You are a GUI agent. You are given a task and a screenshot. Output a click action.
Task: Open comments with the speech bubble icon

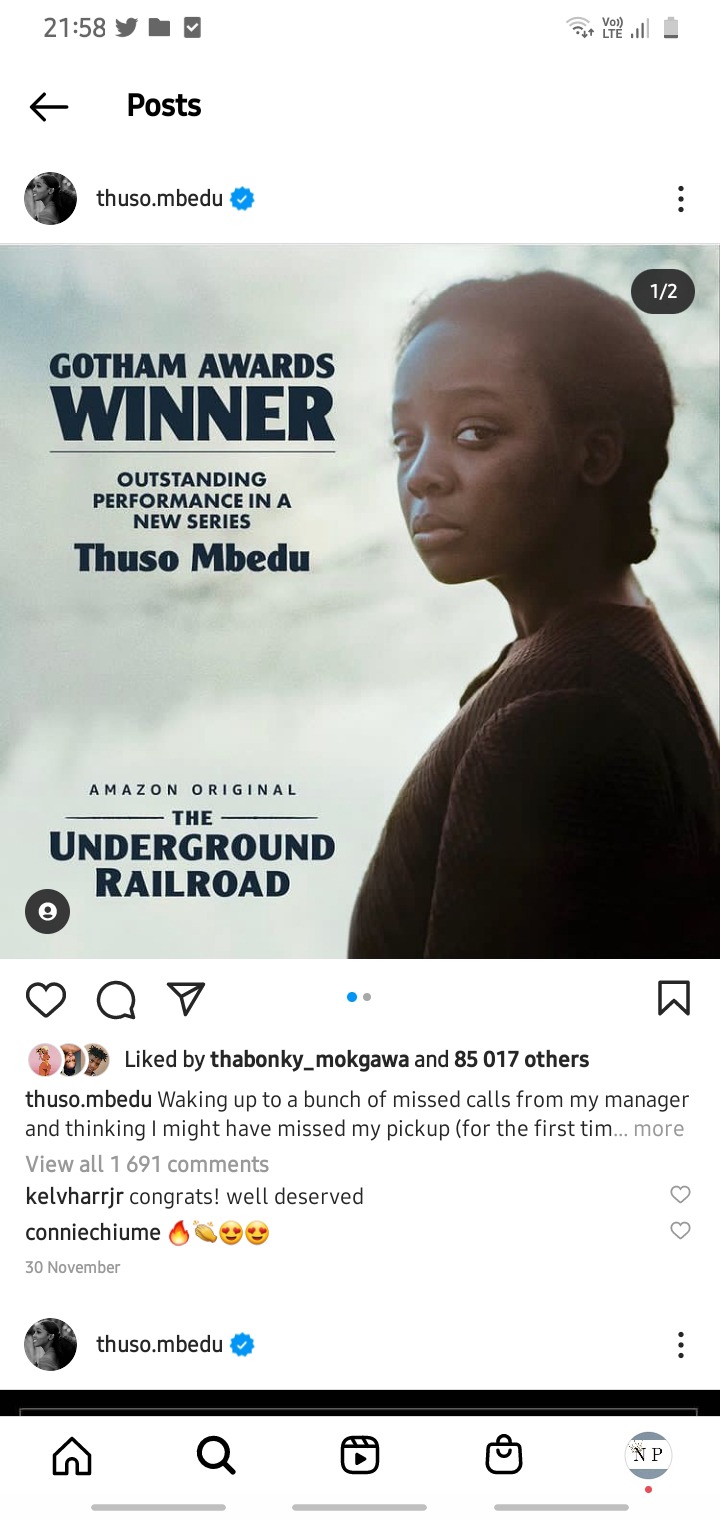116,999
